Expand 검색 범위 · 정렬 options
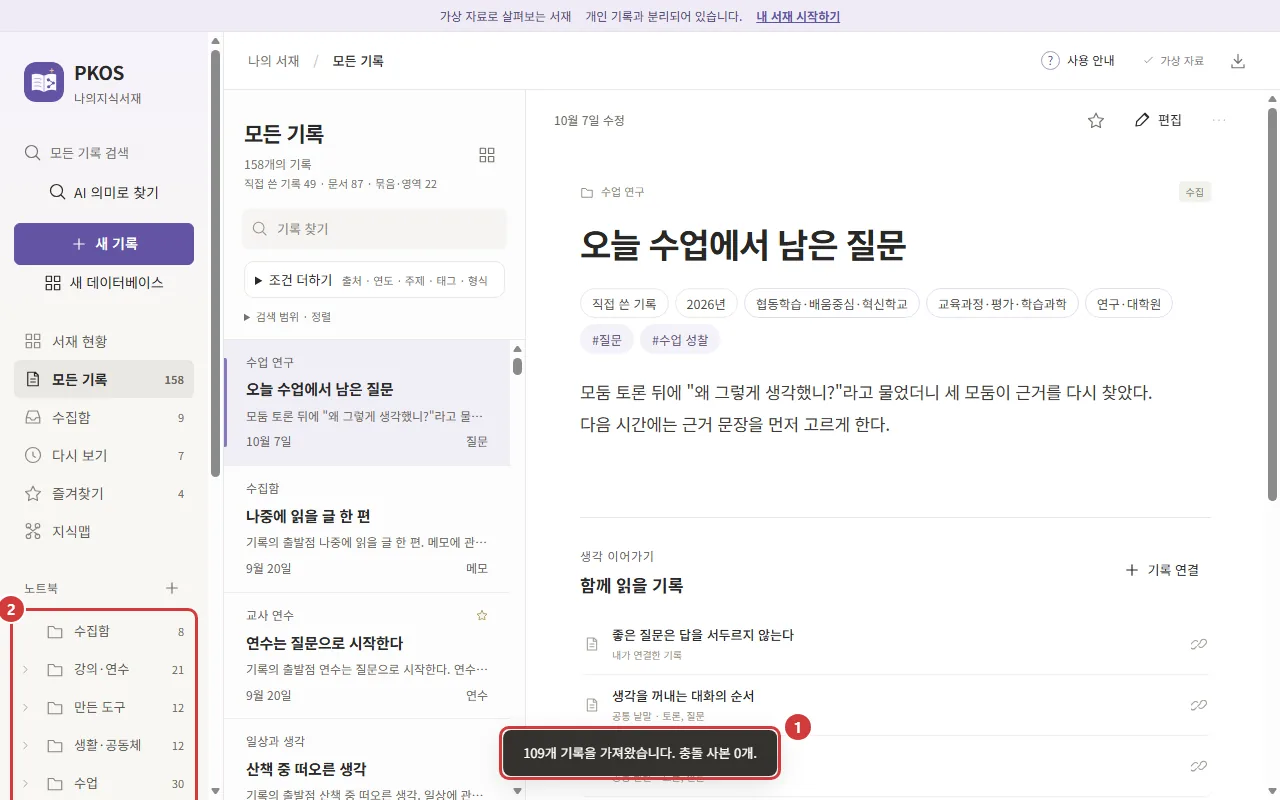Screen dimensions: 1280x800 pos(288,317)
